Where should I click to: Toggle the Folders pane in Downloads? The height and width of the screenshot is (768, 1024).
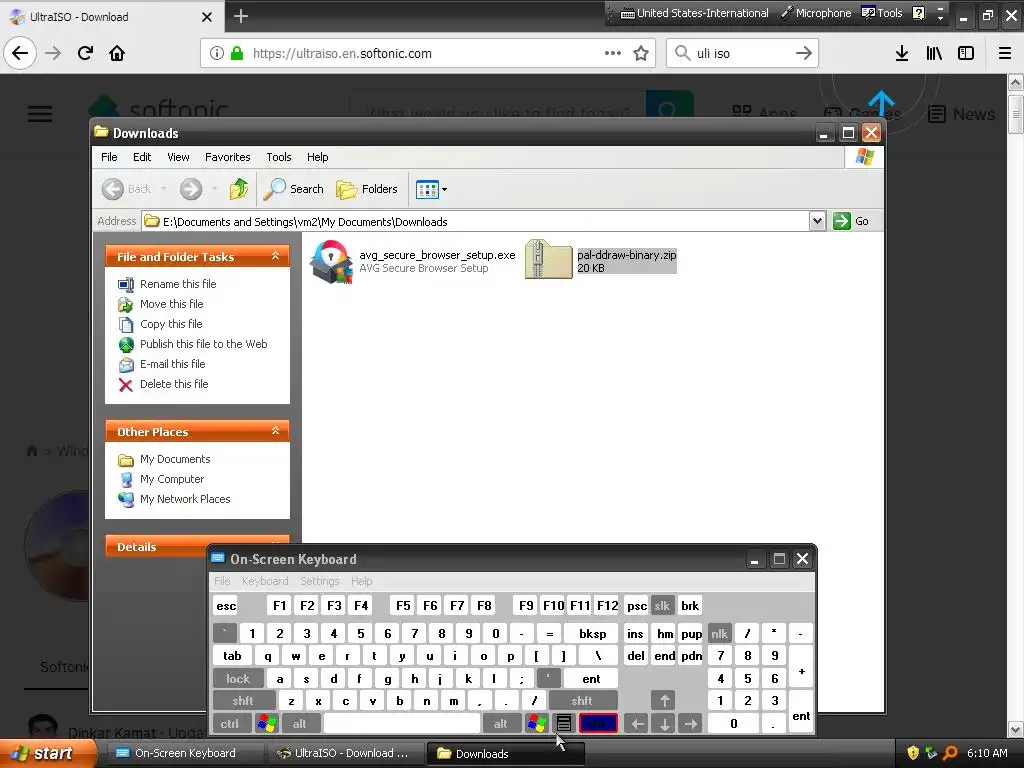366,189
